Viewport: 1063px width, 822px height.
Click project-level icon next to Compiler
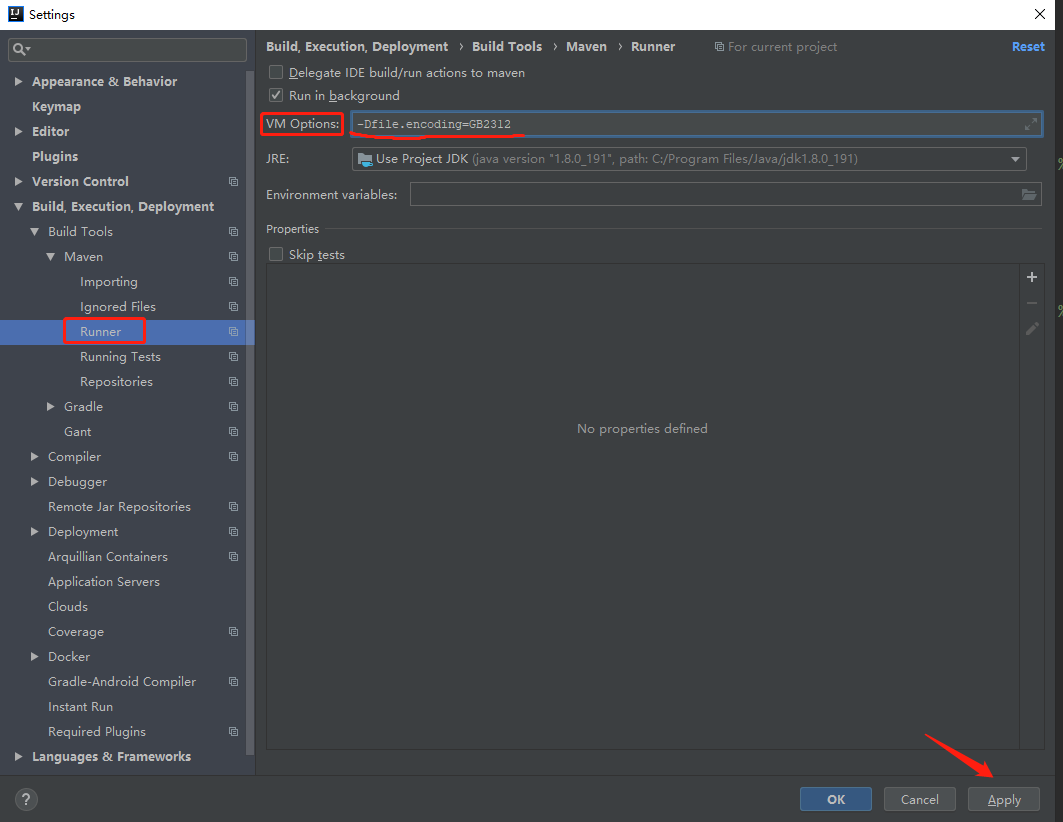click(233, 457)
